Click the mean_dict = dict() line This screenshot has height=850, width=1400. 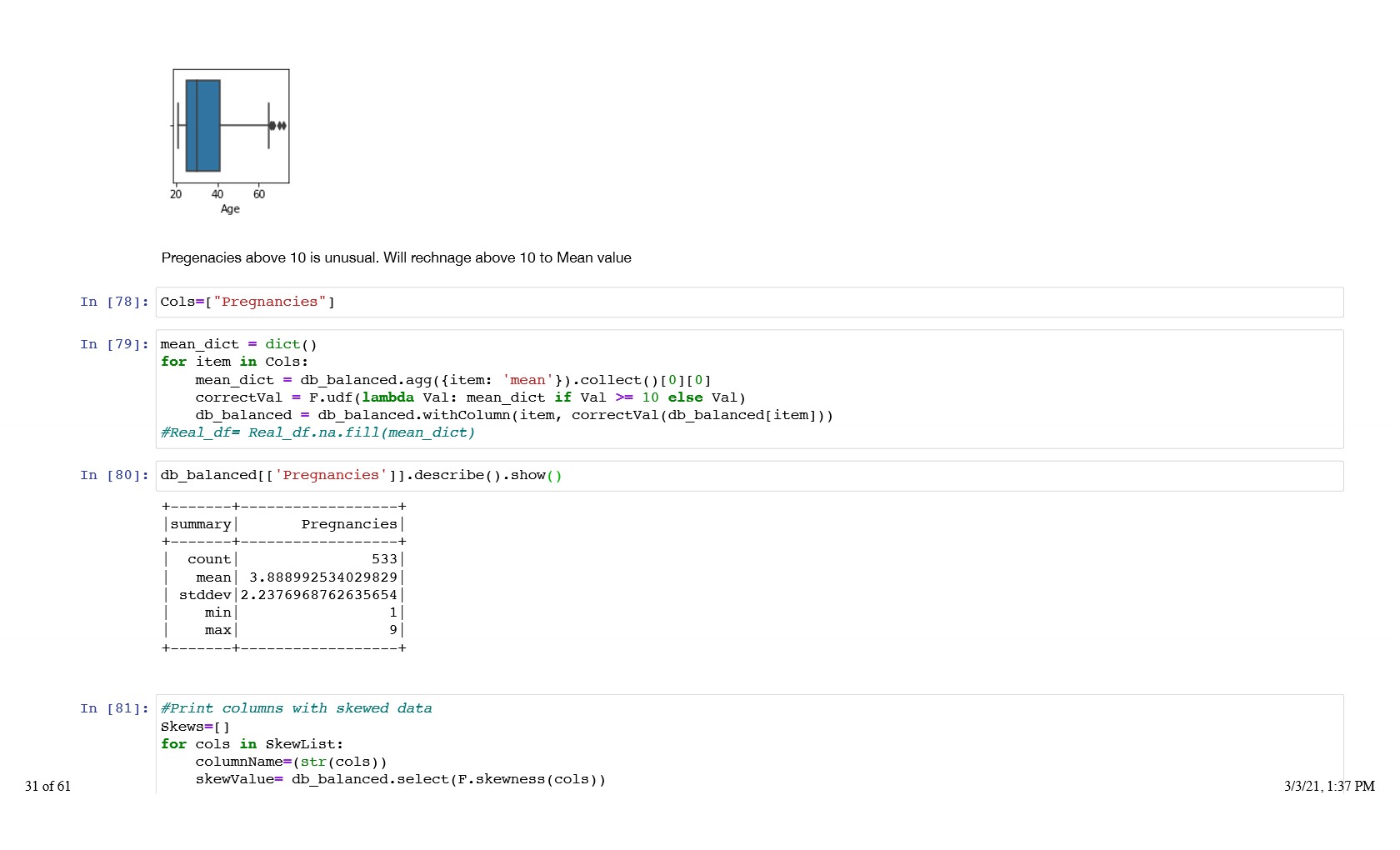click(238, 344)
